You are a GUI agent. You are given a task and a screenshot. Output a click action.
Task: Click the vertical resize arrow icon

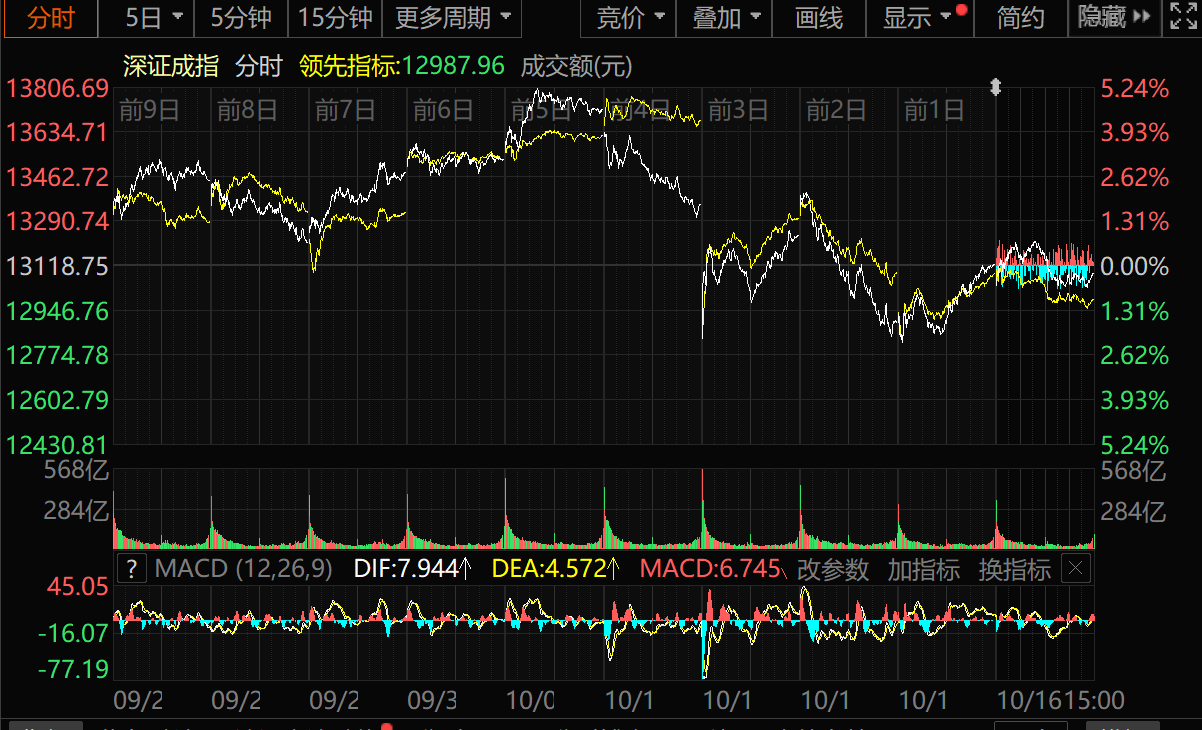[995, 88]
